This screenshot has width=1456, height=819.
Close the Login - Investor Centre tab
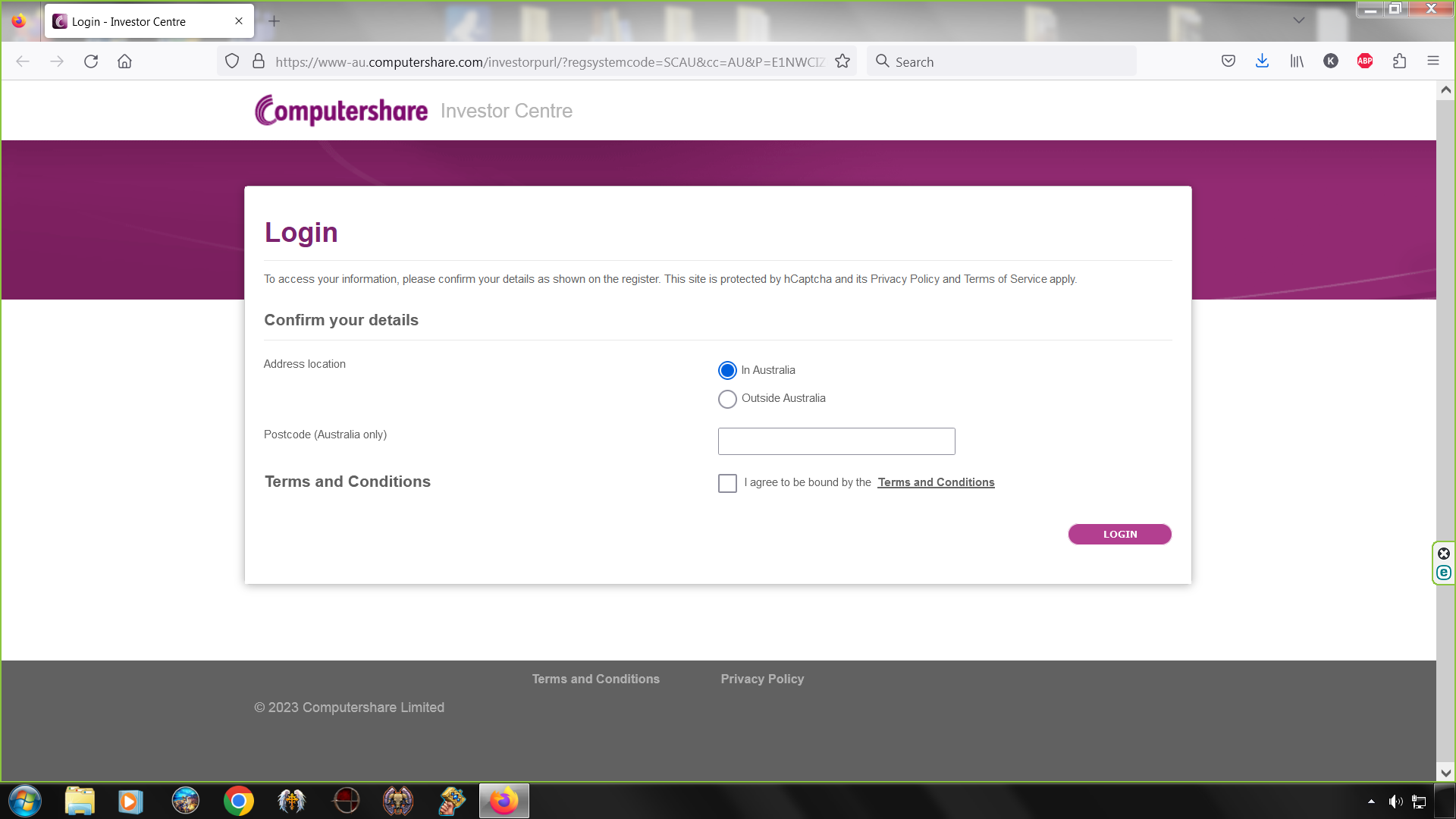[x=239, y=21]
